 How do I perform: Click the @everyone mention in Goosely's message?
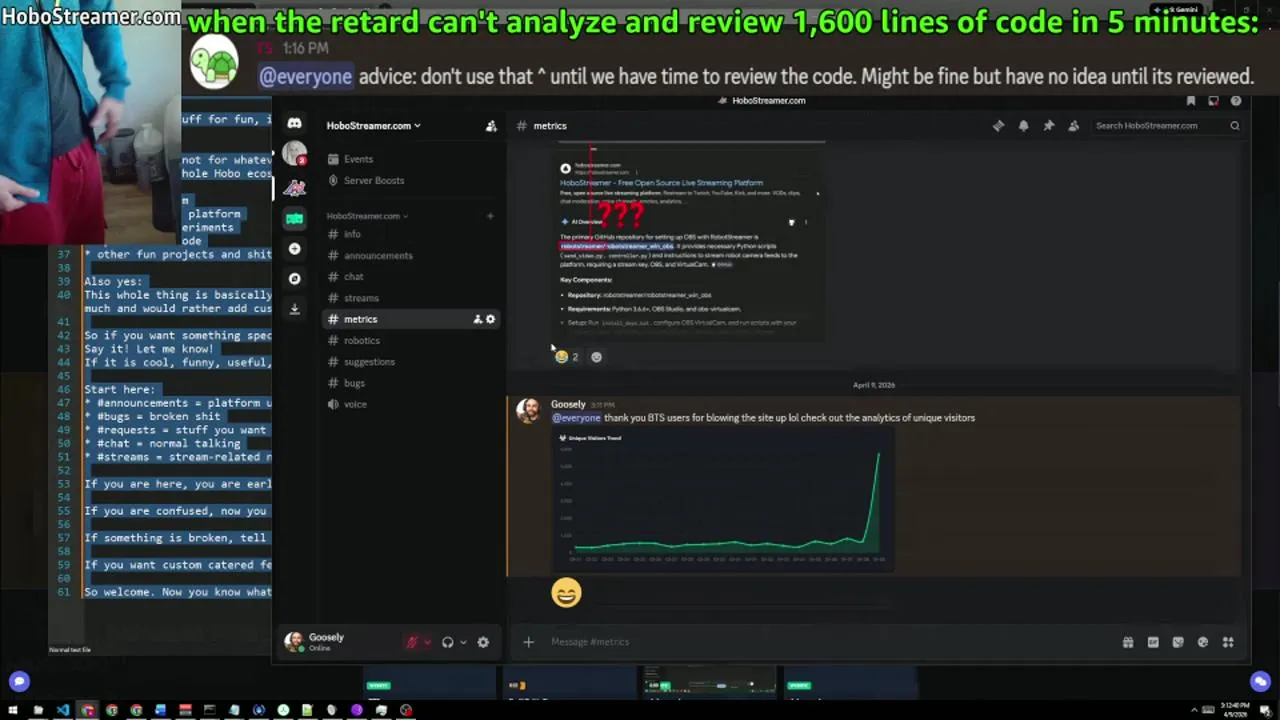point(576,418)
